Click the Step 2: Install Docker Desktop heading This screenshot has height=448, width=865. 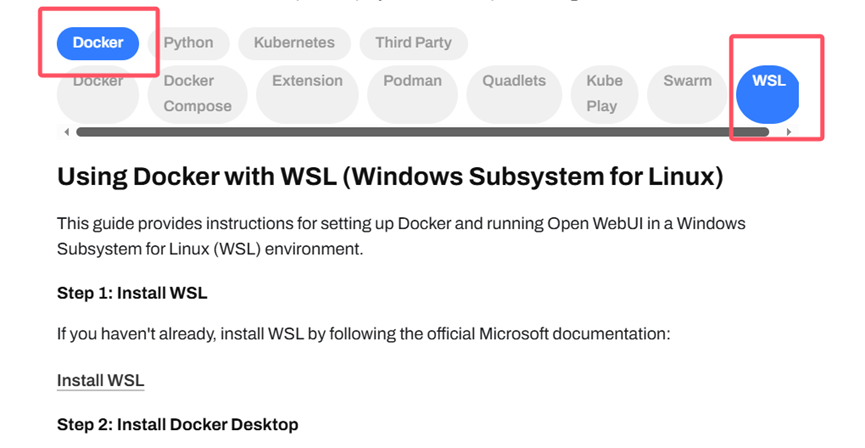tap(178, 424)
